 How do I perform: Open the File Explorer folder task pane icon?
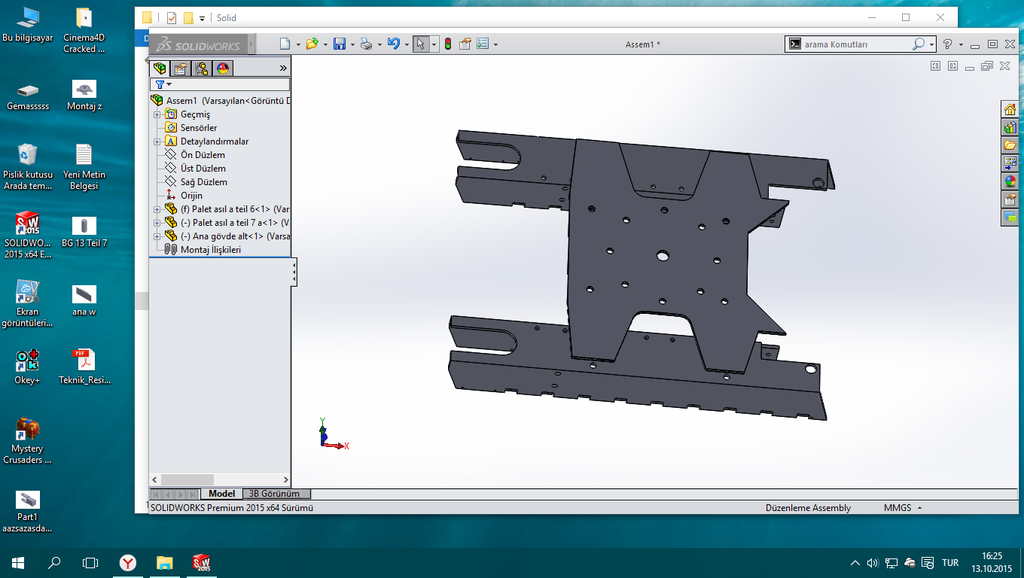(x=1010, y=146)
